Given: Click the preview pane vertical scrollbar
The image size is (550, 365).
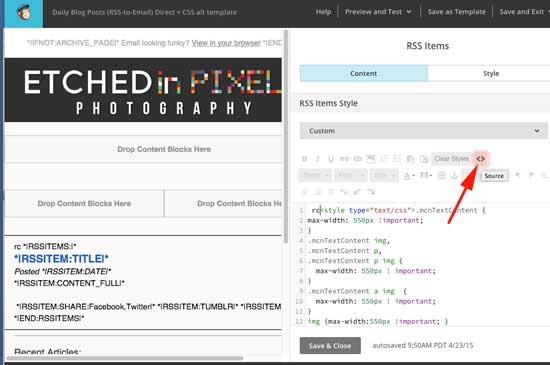Looking at the screenshot, I should coord(286,137).
